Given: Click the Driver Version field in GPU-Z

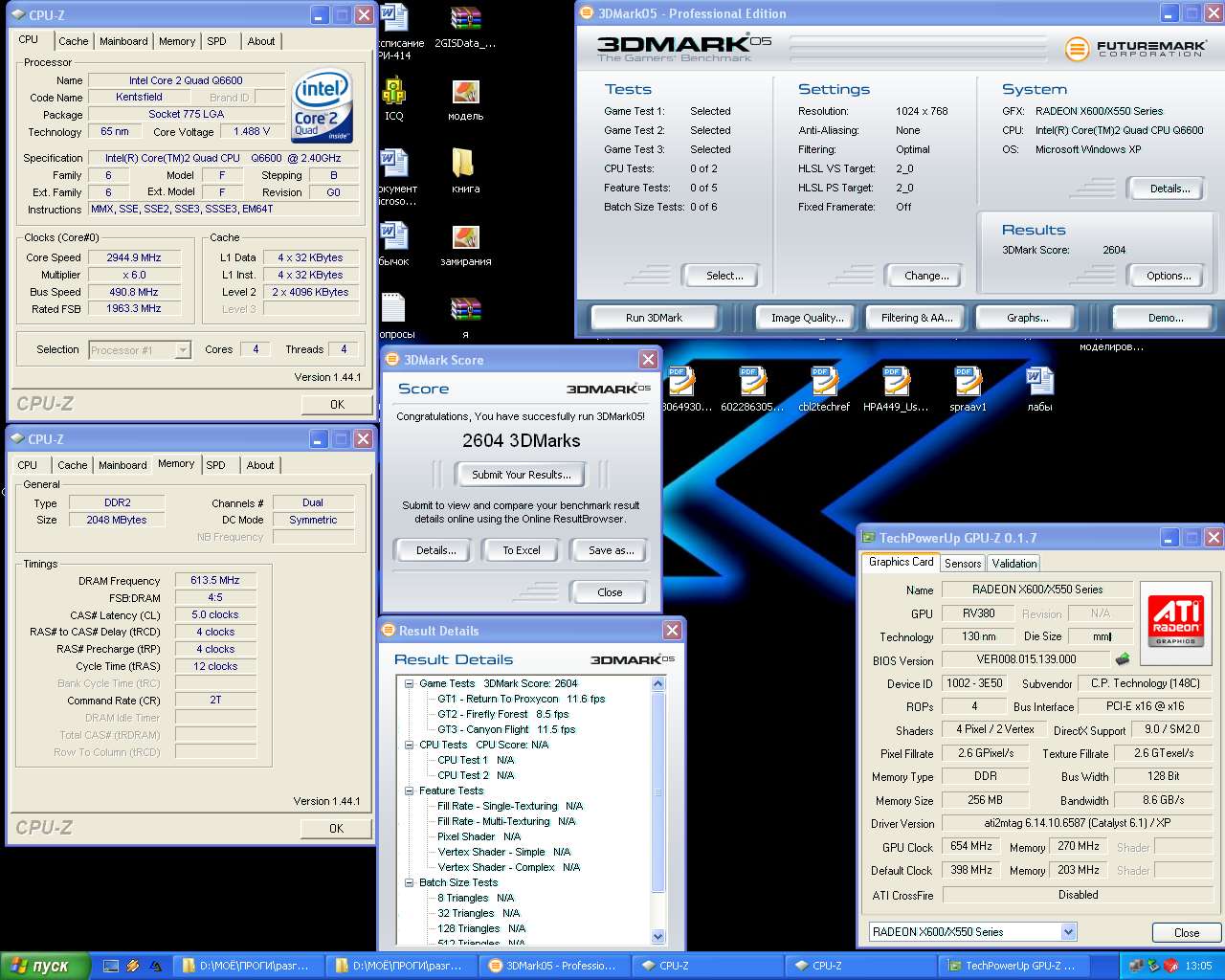Looking at the screenshot, I should [1078, 823].
